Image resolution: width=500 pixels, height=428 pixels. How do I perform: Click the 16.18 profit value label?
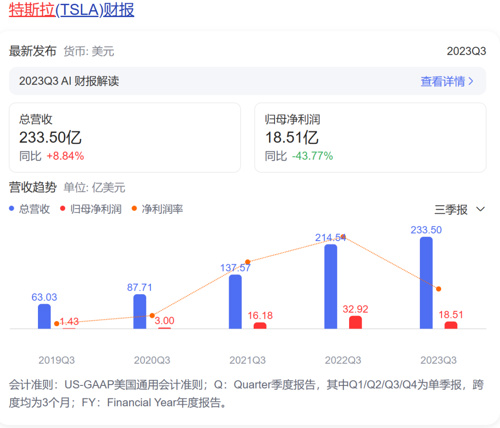tap(260, 315)
